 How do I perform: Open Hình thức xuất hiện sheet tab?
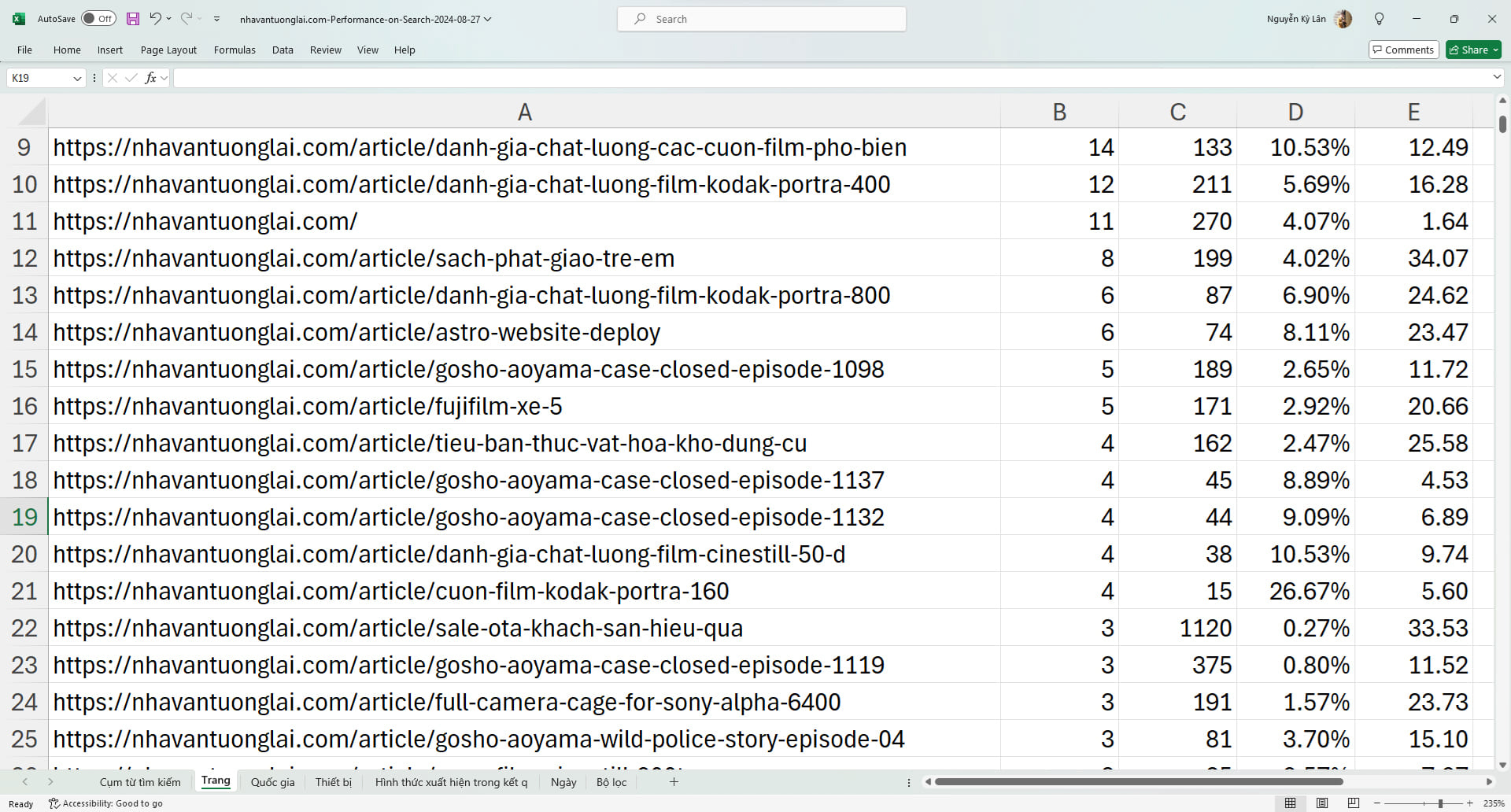pos(451,782)
